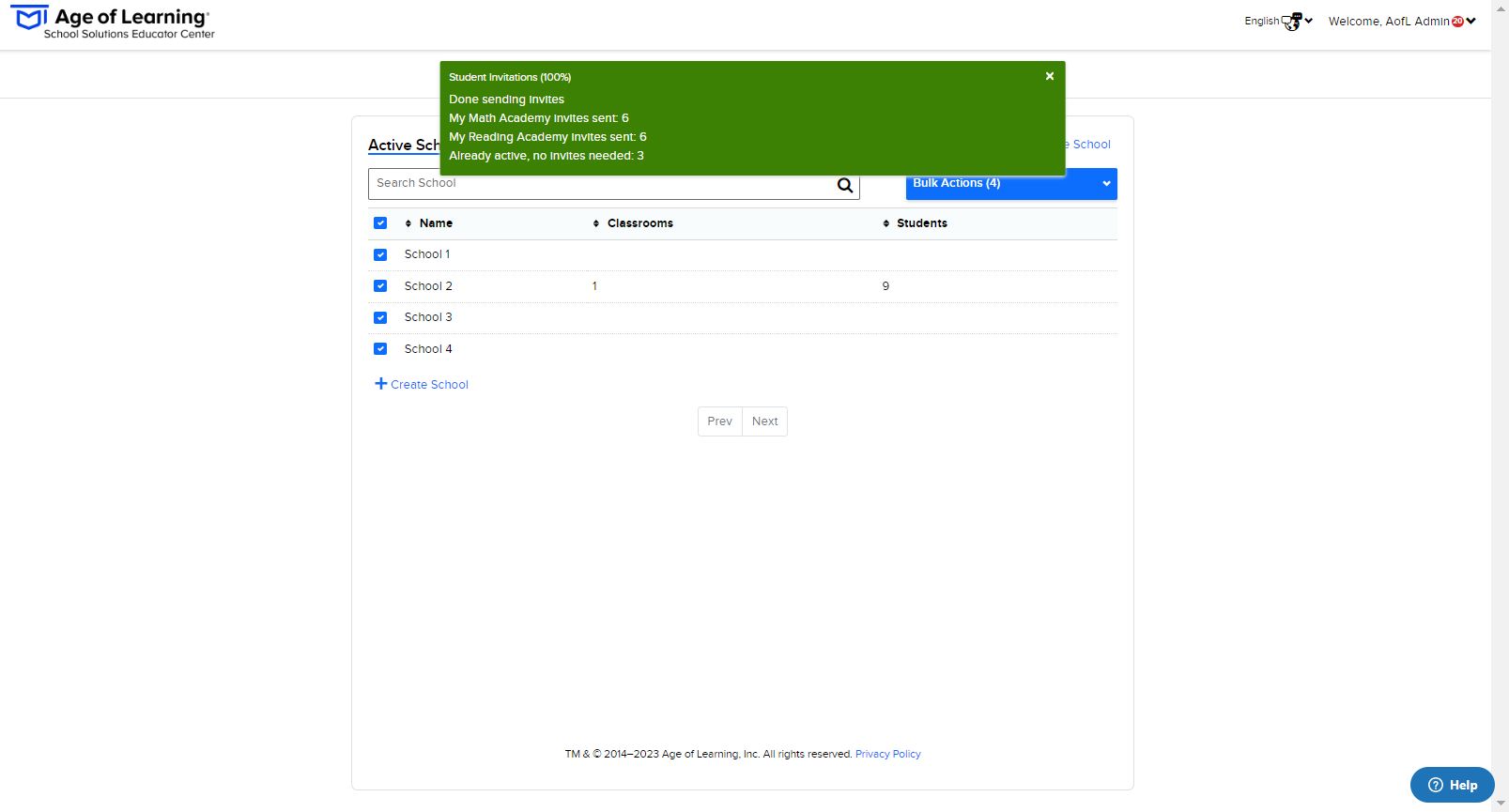Image resolution: width=1509 pixels, height=812 pixels.
Task: Click the School 1 name
Action: point(427,254)
